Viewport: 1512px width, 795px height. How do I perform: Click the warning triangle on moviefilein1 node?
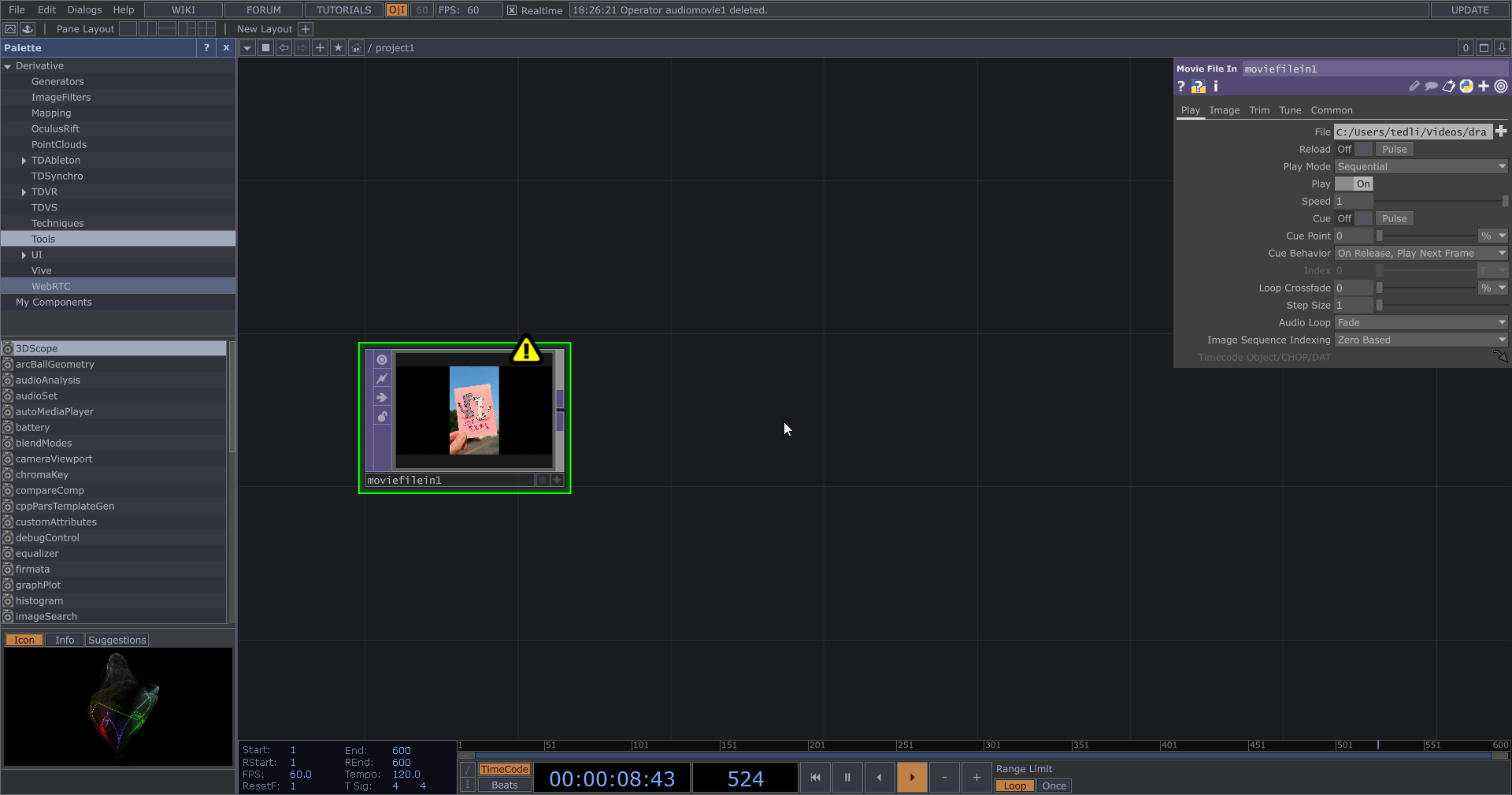[524, 351]
